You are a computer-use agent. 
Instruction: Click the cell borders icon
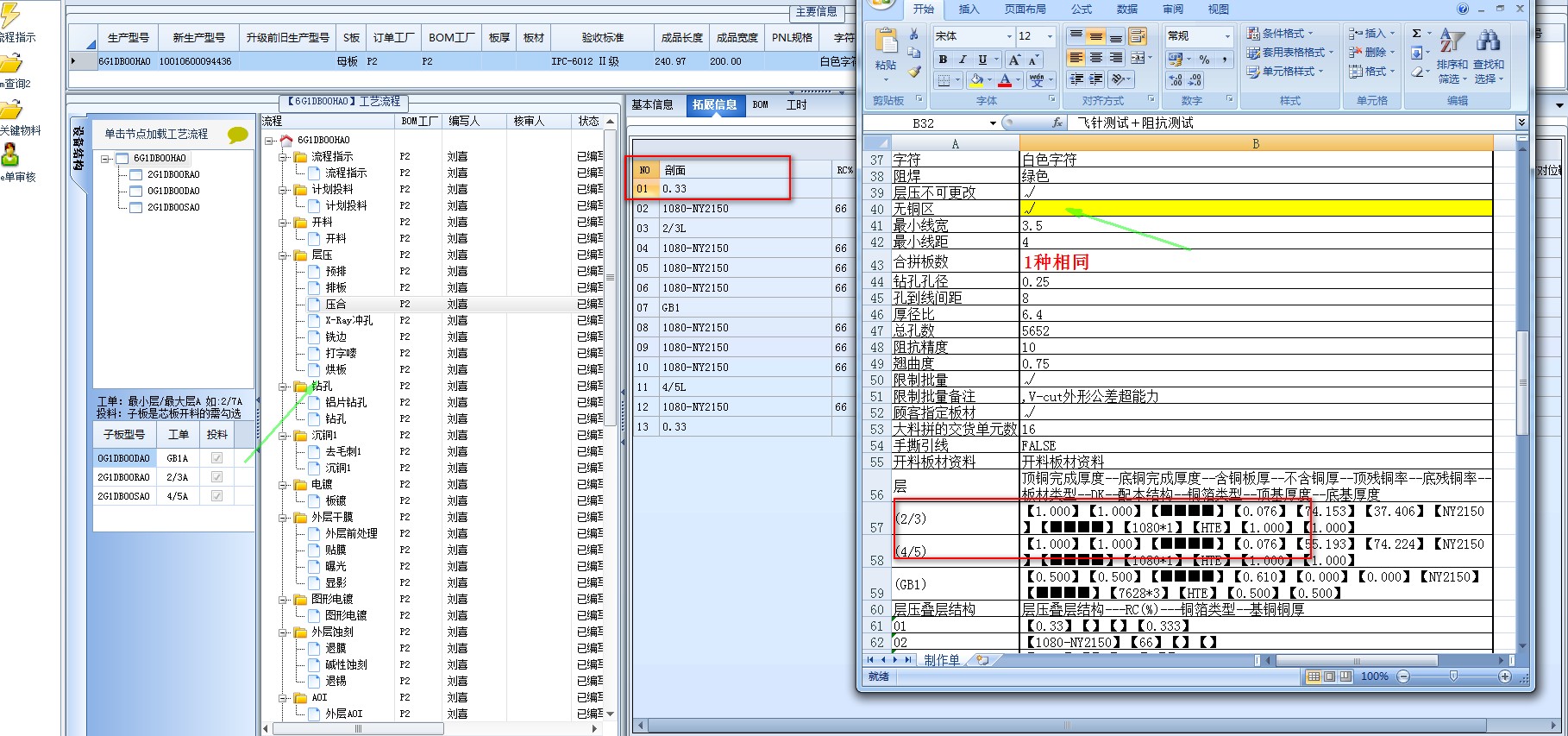(944, 80)
